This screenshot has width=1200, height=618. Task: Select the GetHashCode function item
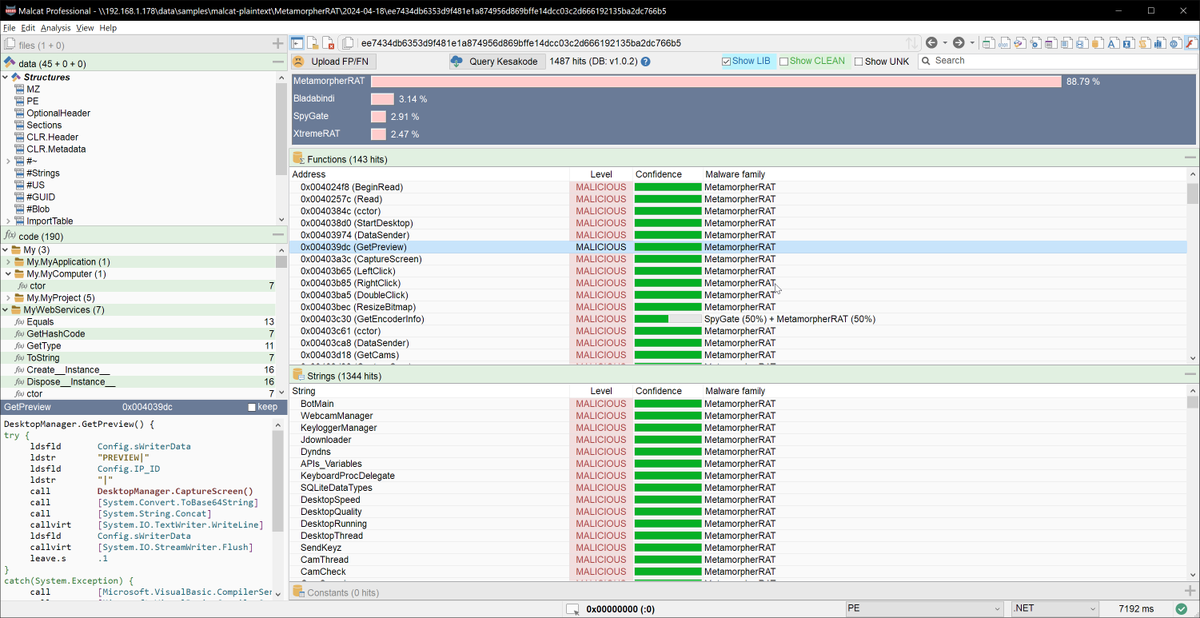(55, 334)
